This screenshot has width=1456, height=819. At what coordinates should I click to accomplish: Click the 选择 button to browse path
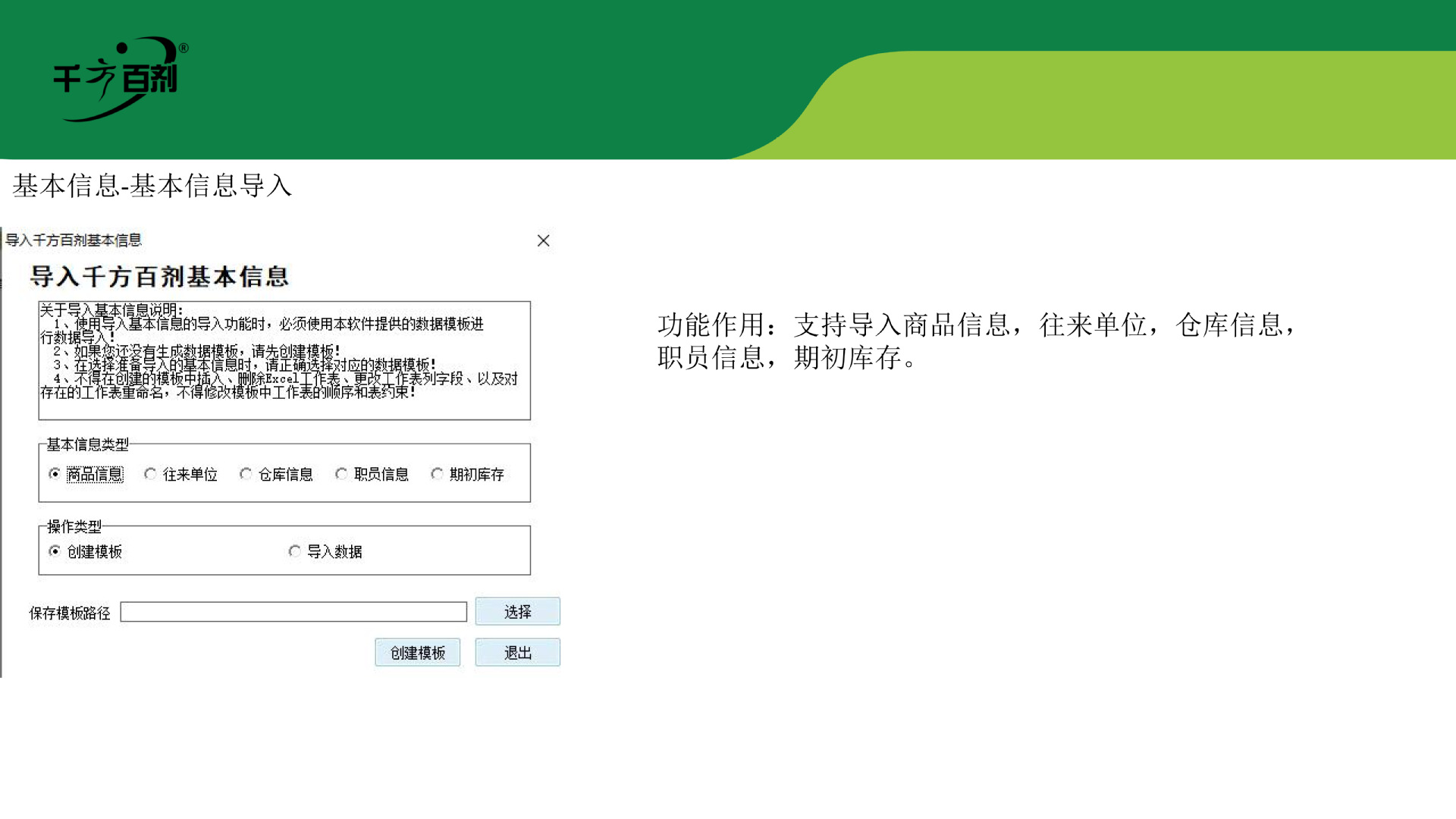tap(518, 611)
